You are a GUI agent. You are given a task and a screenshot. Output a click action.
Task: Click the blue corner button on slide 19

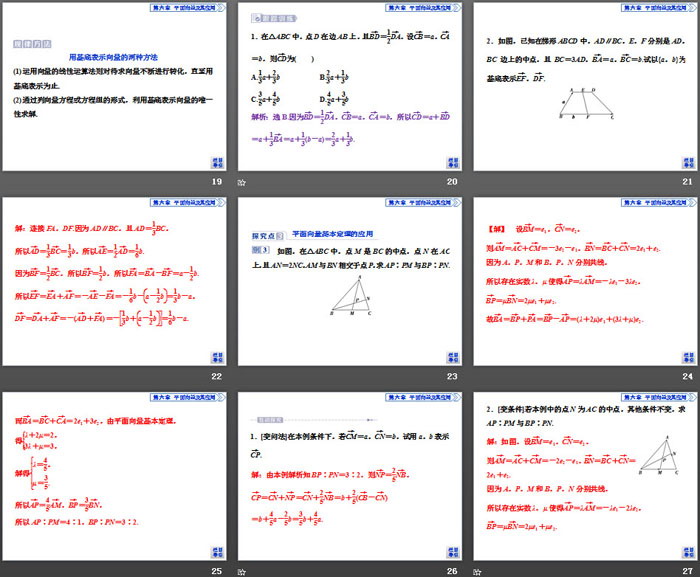click(216, 163)
